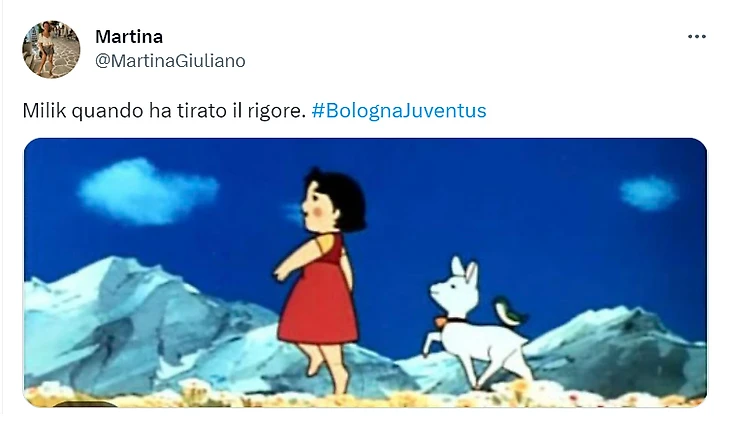Open the @MartinaGiuliano handle link
The image size is (730, 422).
click(x=170, y=61)
